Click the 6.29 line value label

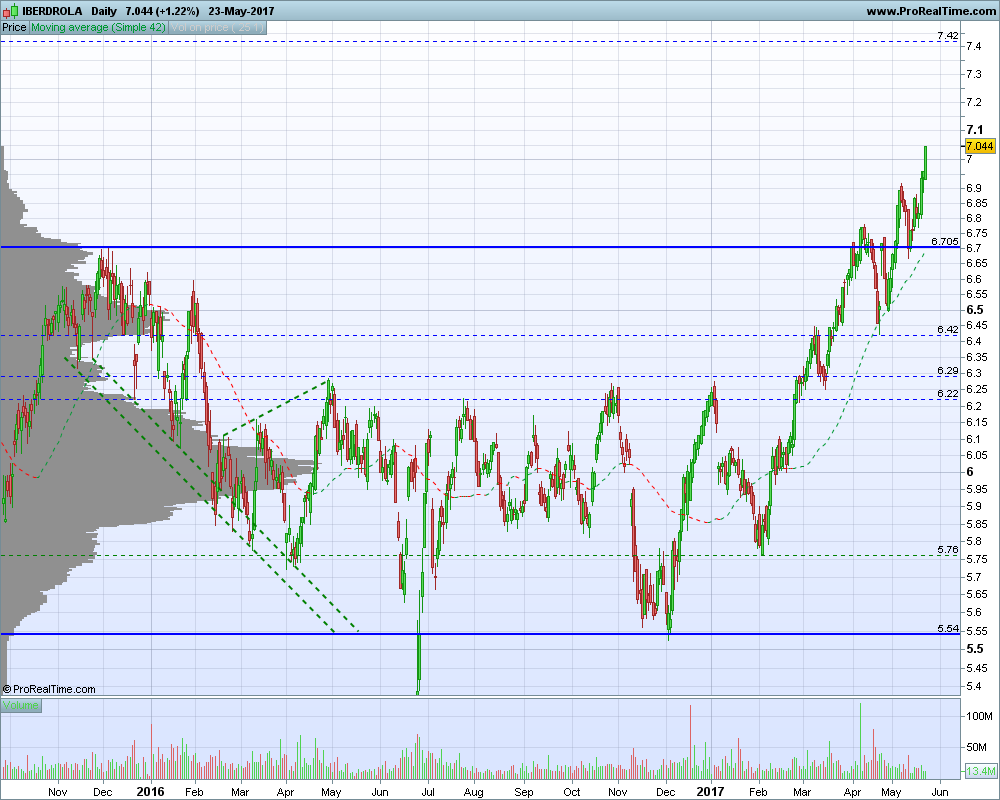click(948, 371)
